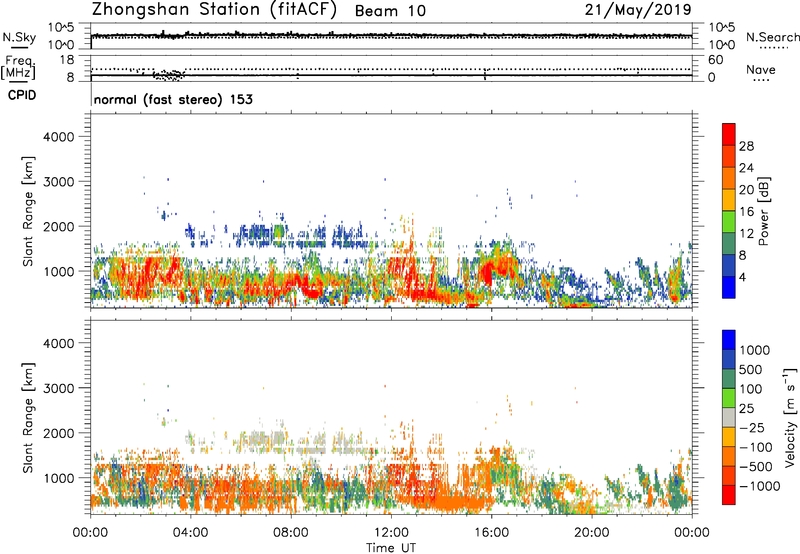This screenshot has width=800, height=554.
Task: Click the "20" label on power colorbar
Action: [746, 190]
